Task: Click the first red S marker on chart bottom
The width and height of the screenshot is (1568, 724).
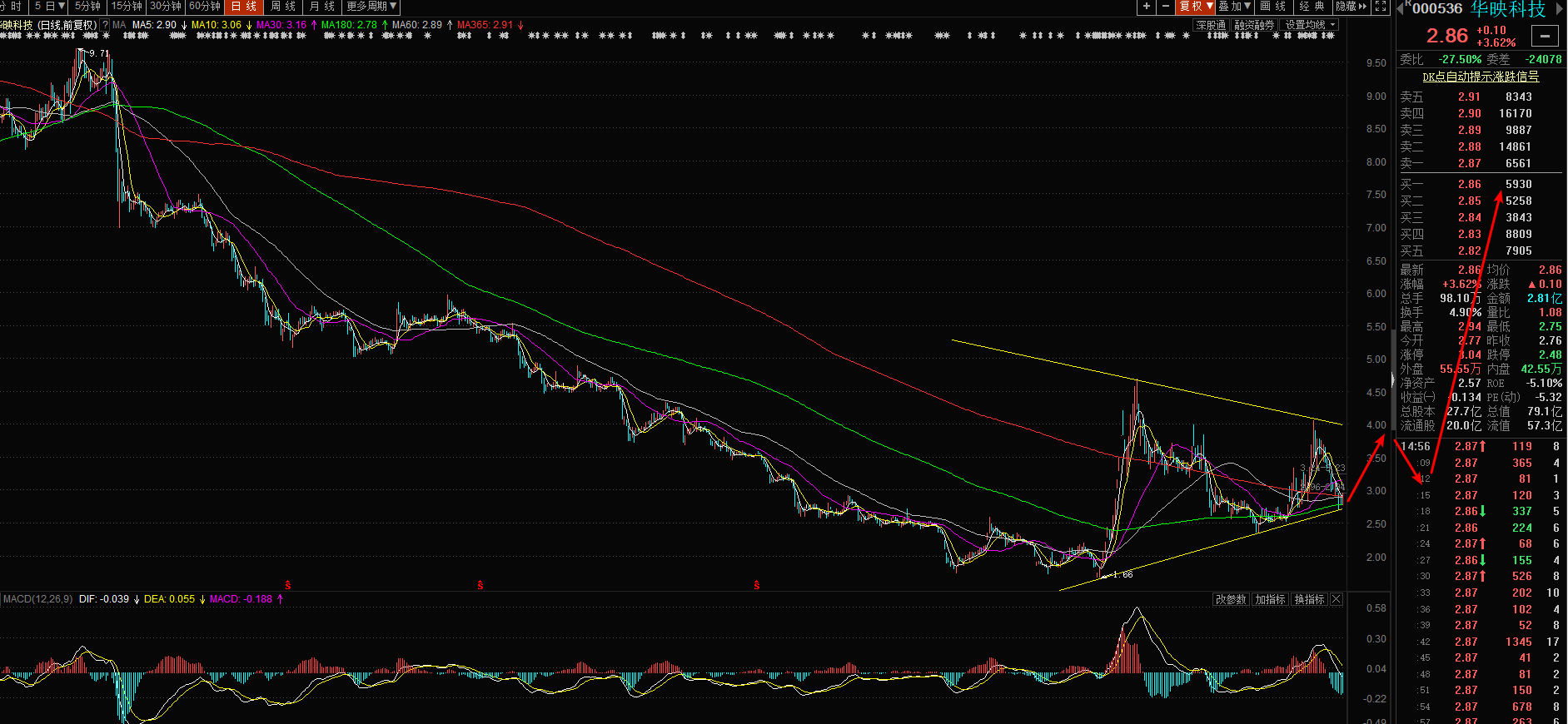Action: click(288, 585)
